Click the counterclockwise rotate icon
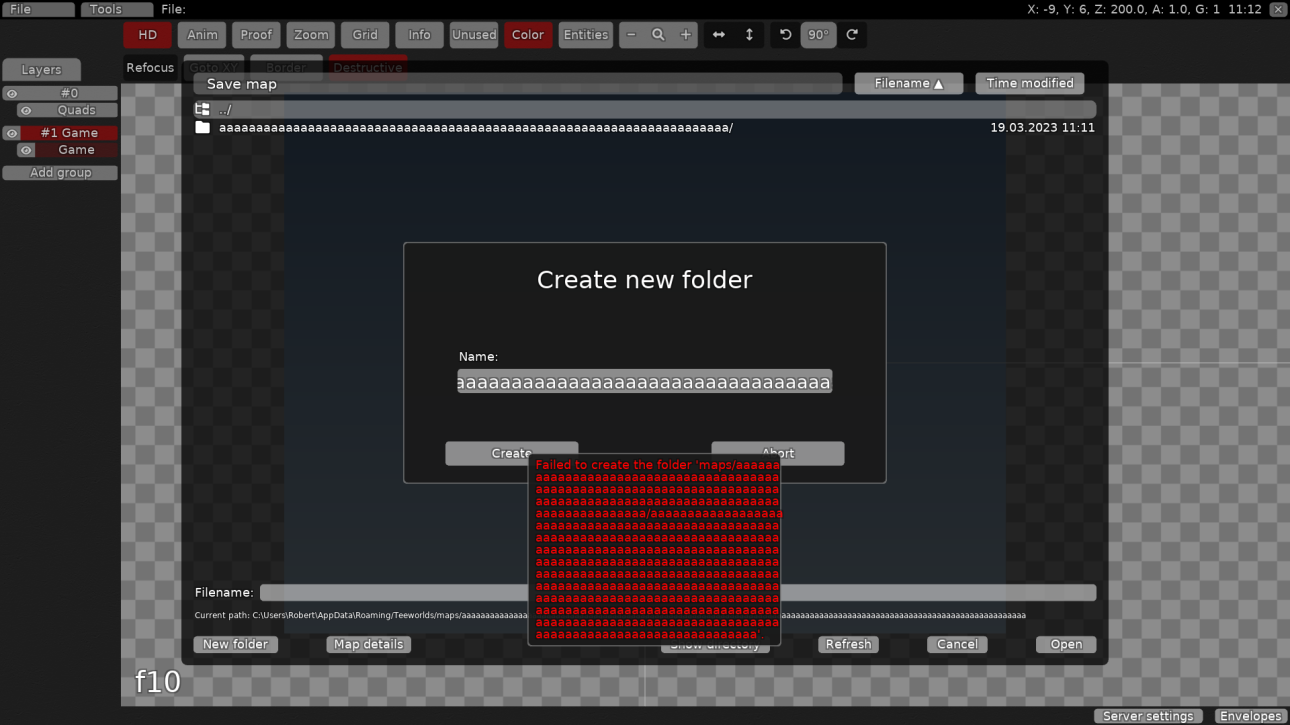Screen dimensions: 1290x725 click(785, 34)
